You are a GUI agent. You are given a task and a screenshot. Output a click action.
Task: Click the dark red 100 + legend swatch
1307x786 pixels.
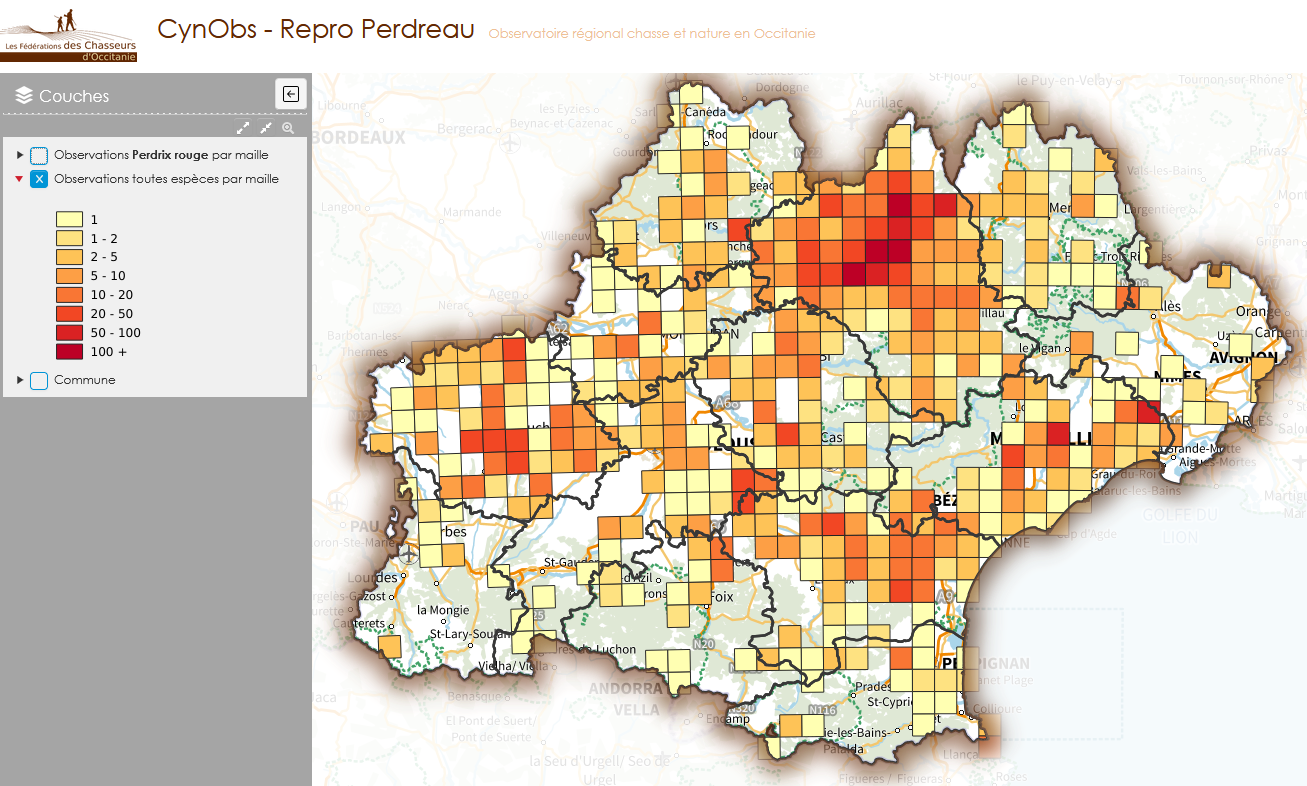point(69,352)
